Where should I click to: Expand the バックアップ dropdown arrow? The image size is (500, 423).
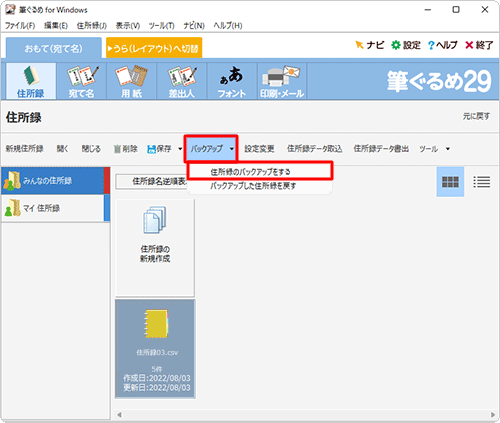coord(232,149)
